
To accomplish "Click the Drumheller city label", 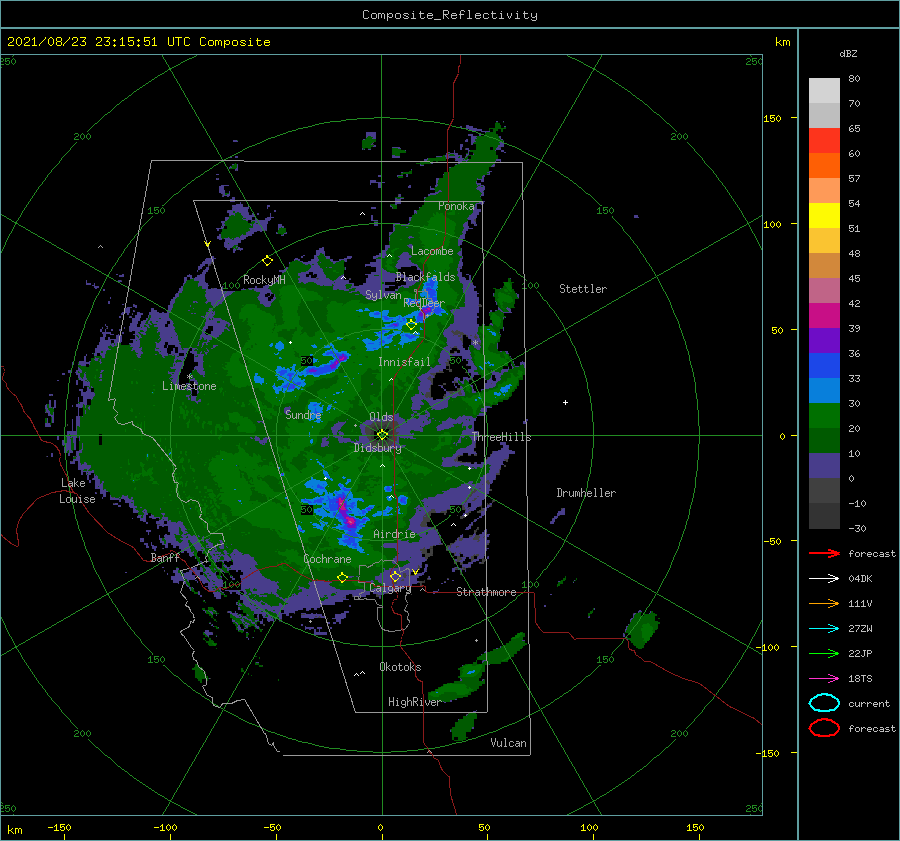I will (x=586, y=493).
